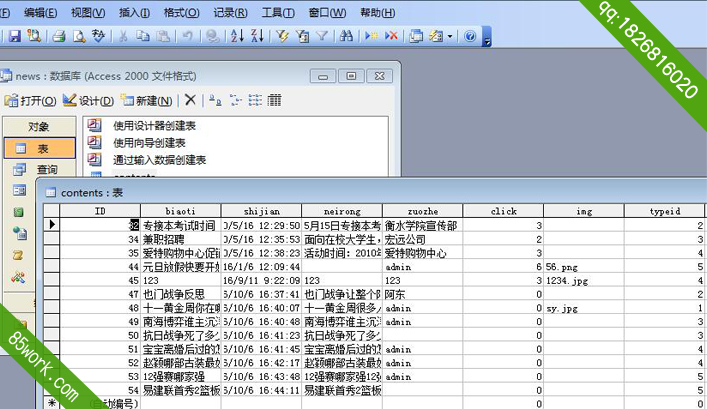Click cell sy.jpg in img column
This screenshot has height=409, width=707.
[584, 308]
